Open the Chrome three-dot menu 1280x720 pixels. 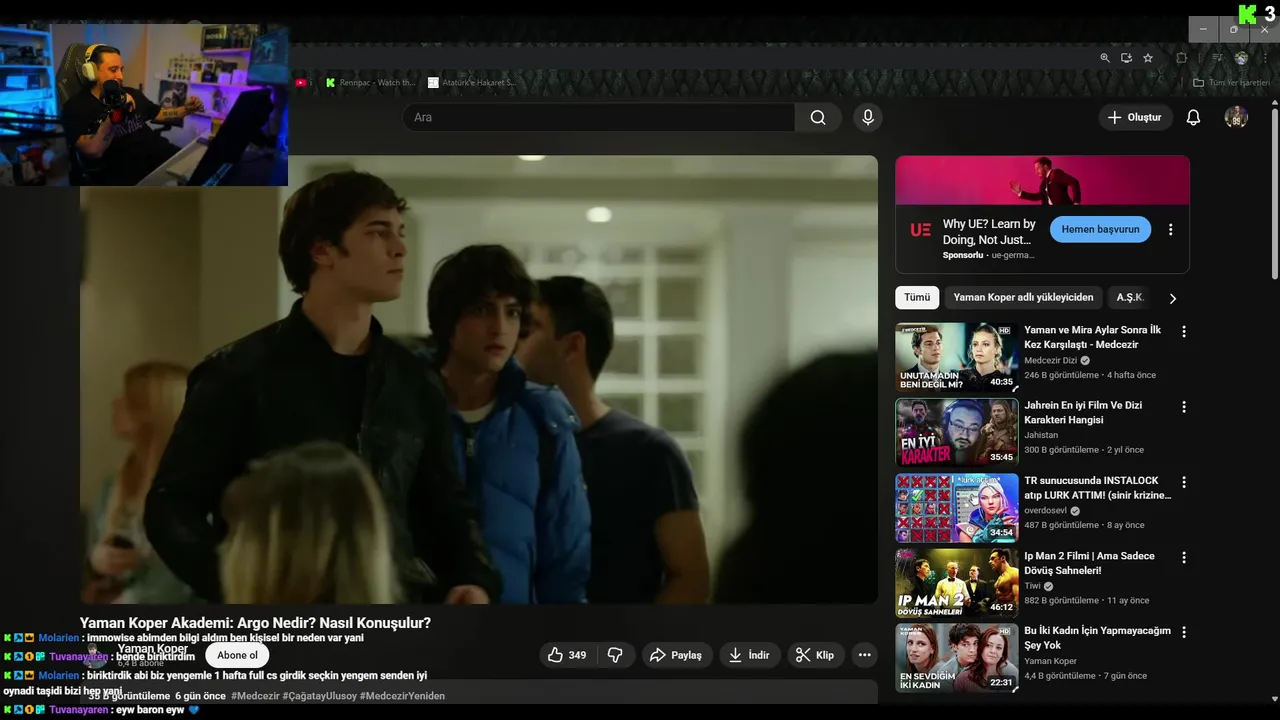(1264, 58)
